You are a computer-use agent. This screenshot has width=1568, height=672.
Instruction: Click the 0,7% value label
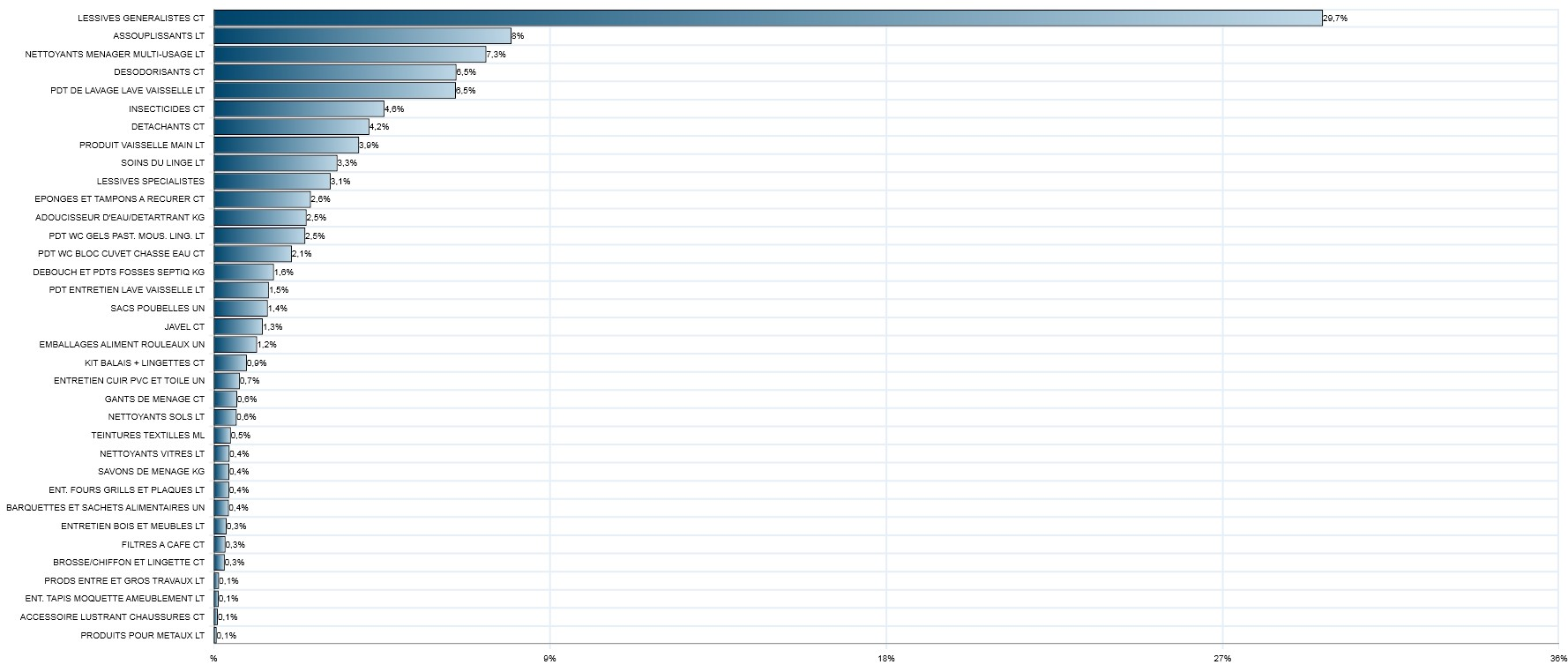coord(250,381)
